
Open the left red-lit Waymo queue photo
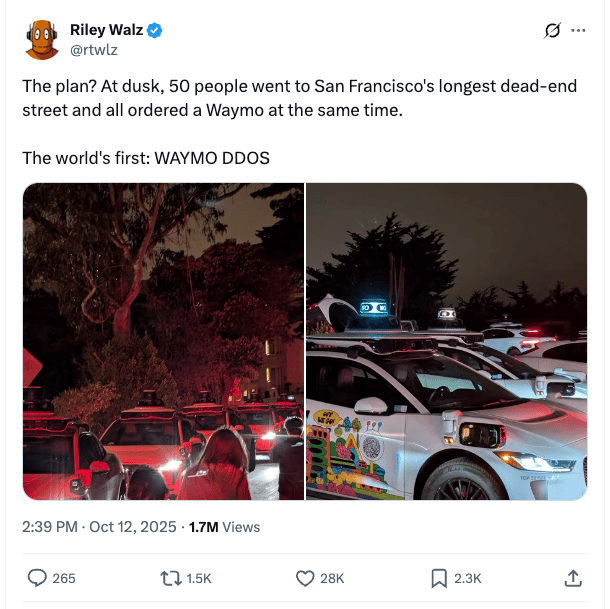click(x=163, y=341)
